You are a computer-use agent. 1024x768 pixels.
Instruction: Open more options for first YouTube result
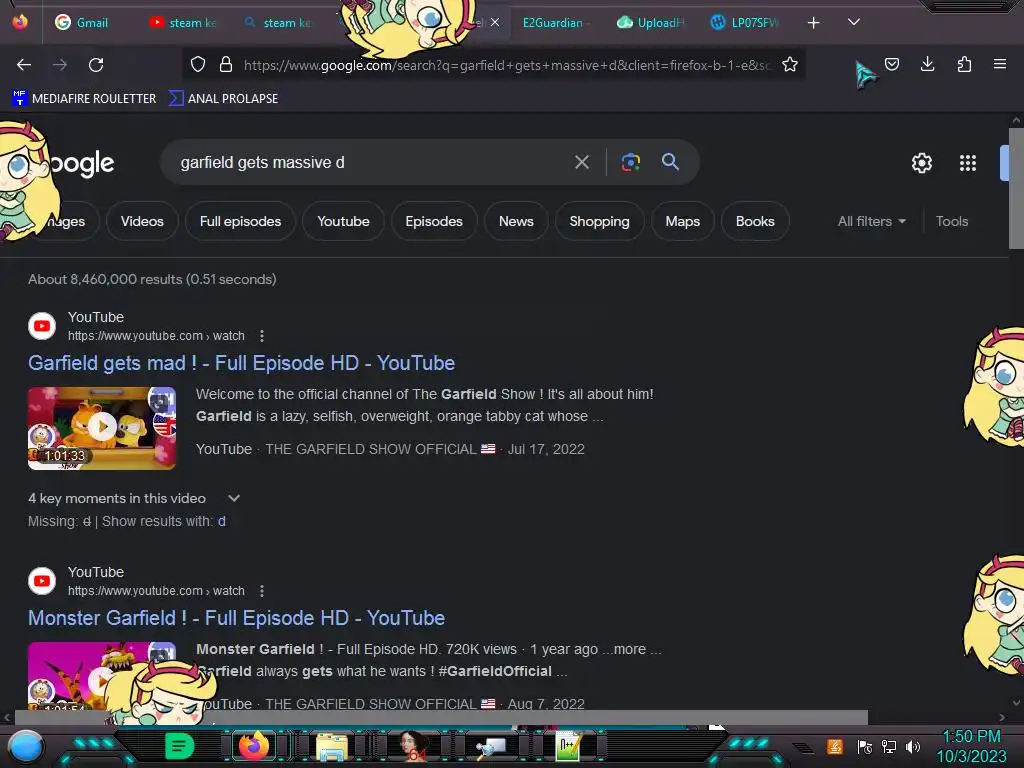pos(262,336)
